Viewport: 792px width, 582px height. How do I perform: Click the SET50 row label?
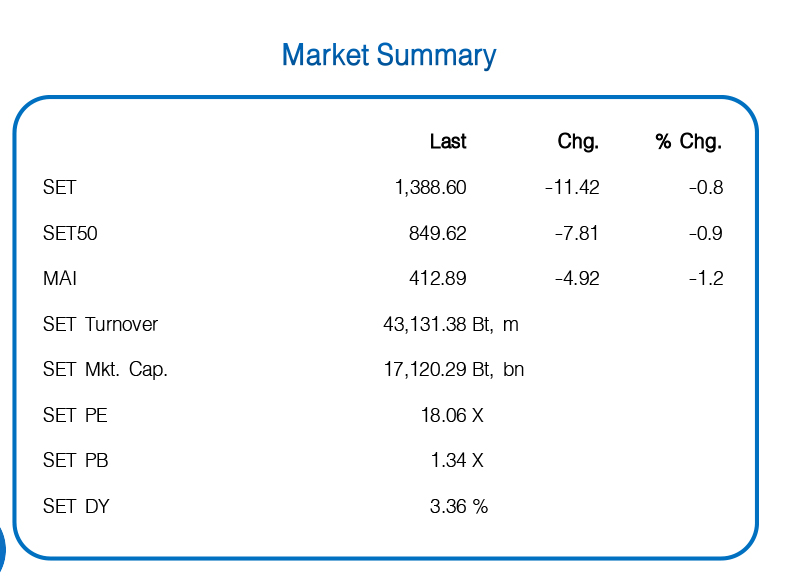(x=70, y=233)
